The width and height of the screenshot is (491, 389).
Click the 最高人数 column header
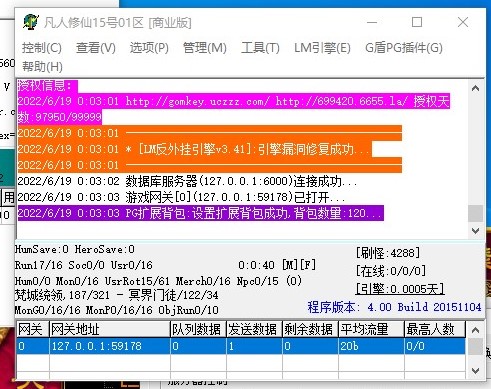[x=435, y=329]
